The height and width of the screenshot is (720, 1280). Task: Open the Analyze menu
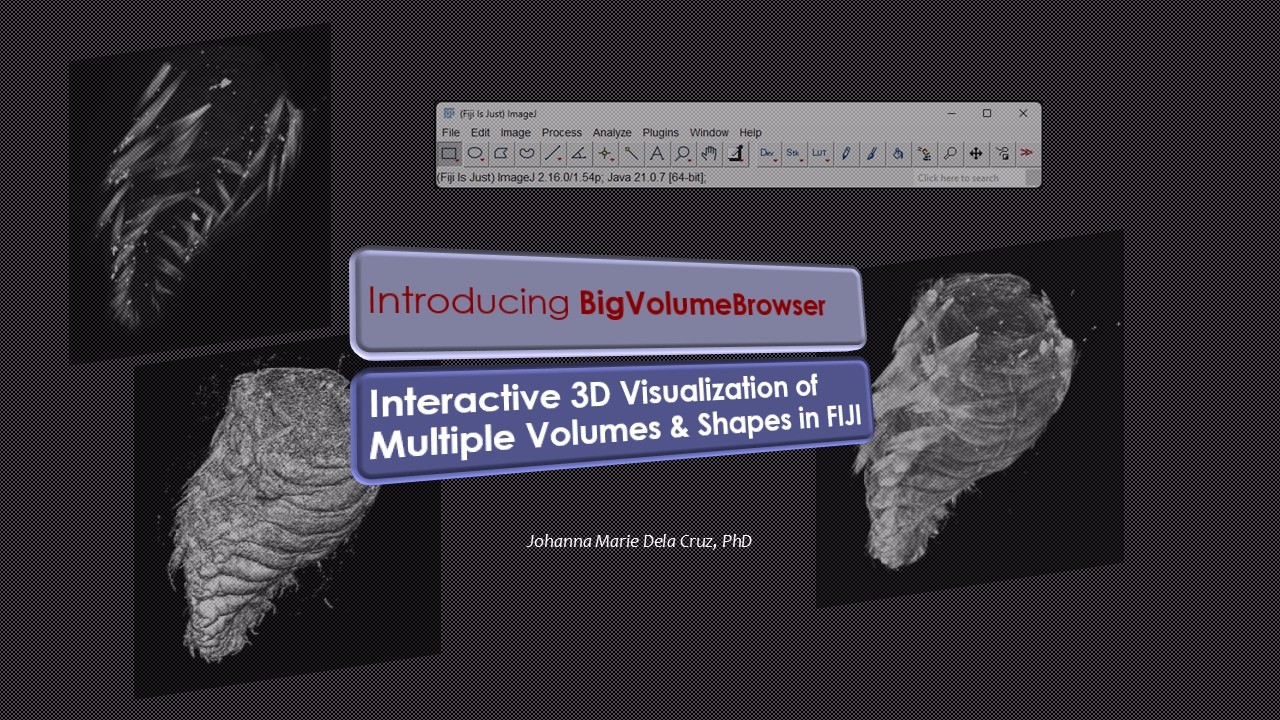[x=612, y=132]
